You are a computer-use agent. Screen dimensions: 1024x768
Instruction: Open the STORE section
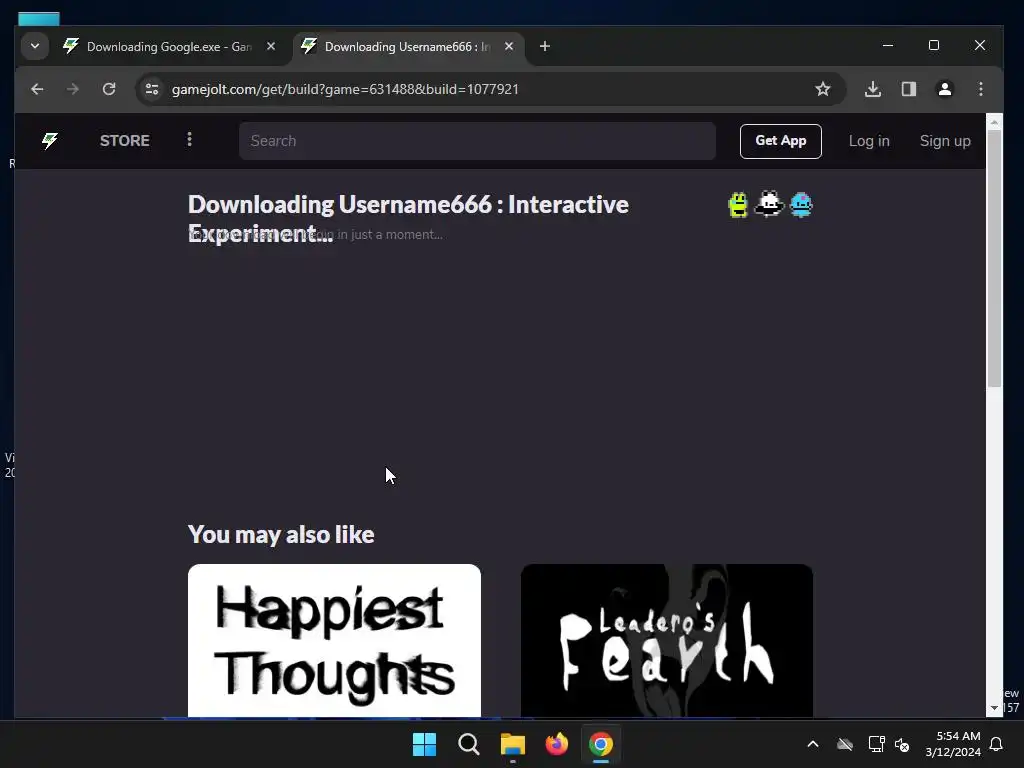[x=125, y=140]
